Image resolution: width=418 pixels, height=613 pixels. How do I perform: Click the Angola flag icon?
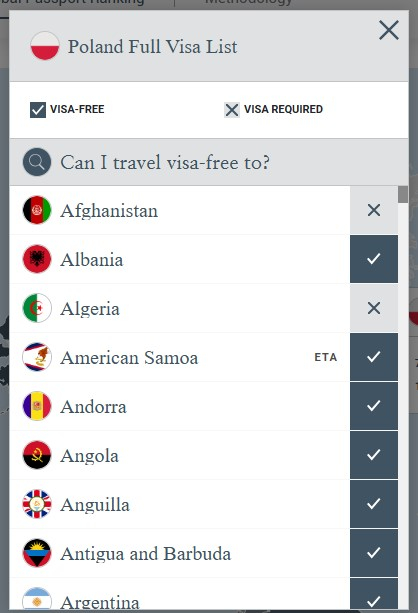tap(37, 455)
